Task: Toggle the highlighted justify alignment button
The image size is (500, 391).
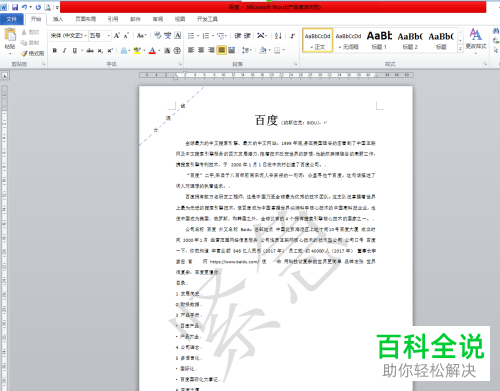Action: pos(221,50)
